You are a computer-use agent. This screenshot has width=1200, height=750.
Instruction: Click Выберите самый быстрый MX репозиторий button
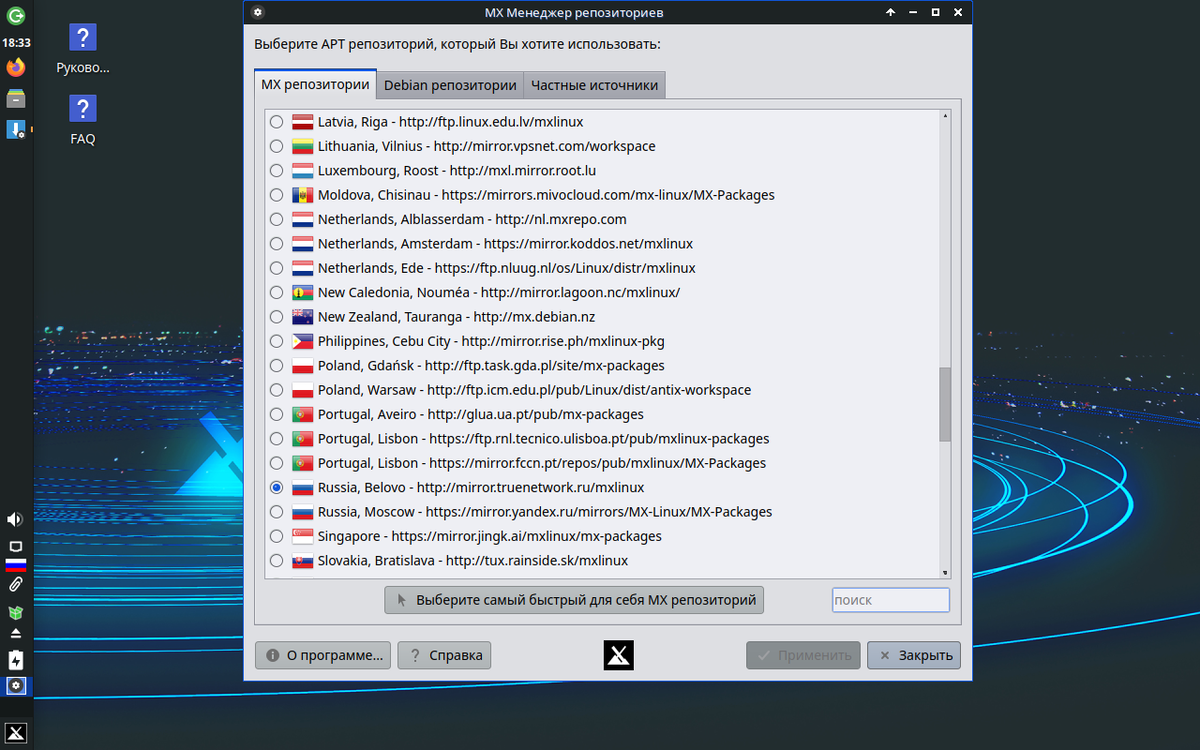pyautogui.click(x=574, y=600)
